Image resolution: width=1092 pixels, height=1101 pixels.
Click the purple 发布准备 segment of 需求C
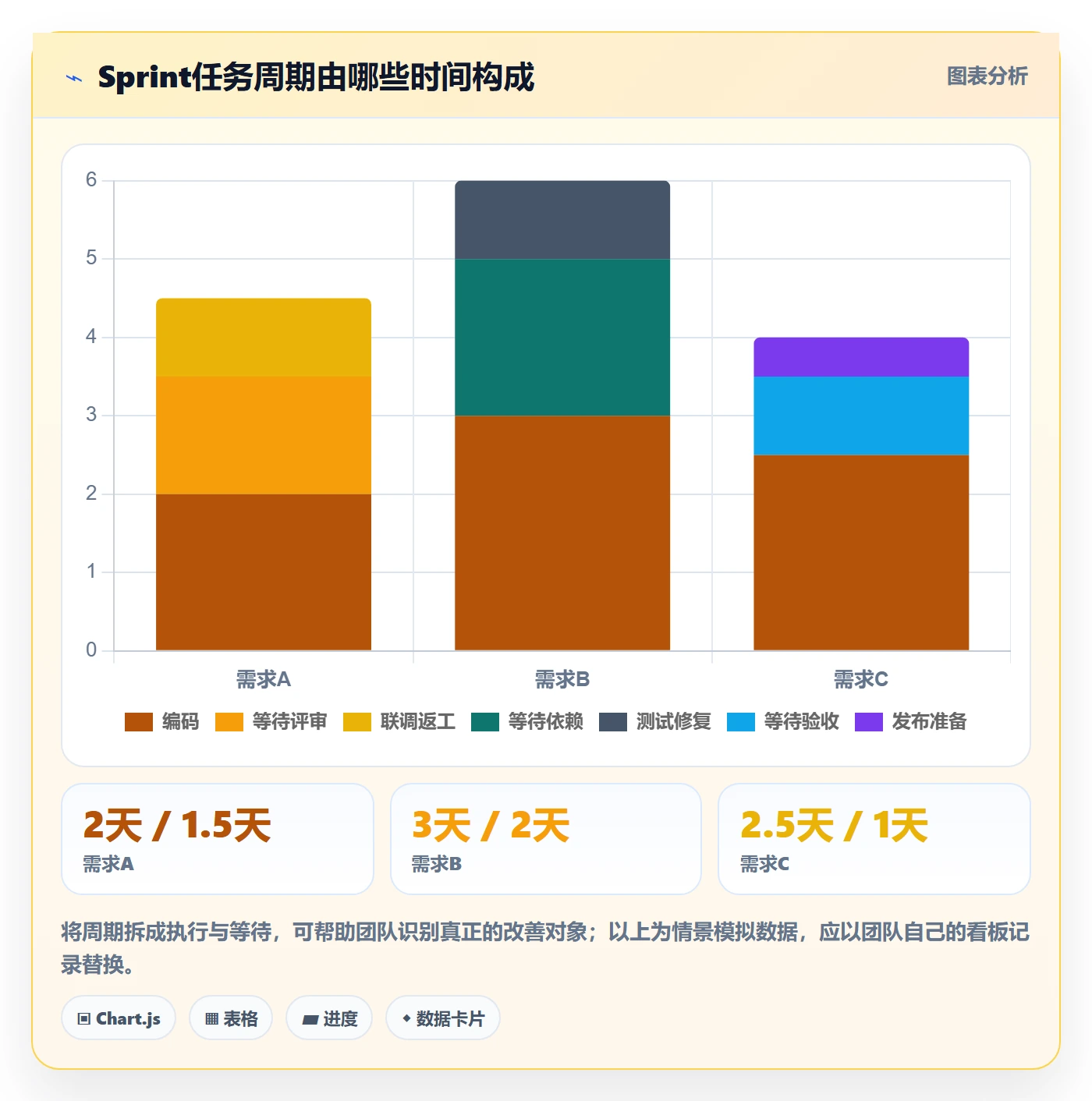click(861, 357)
